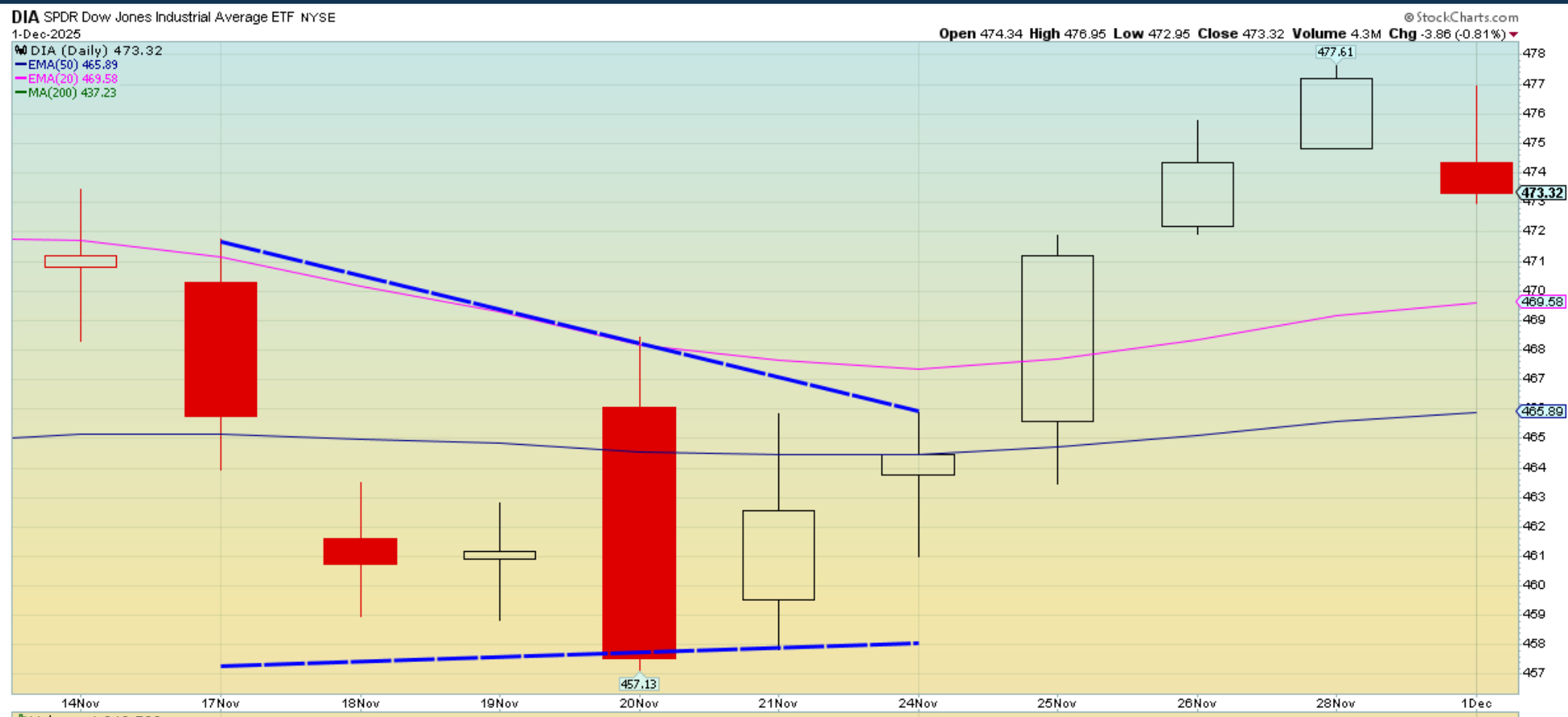
Task: Click the 465.89 EMA(50) axis tag
Action: tap(1542, 411)
